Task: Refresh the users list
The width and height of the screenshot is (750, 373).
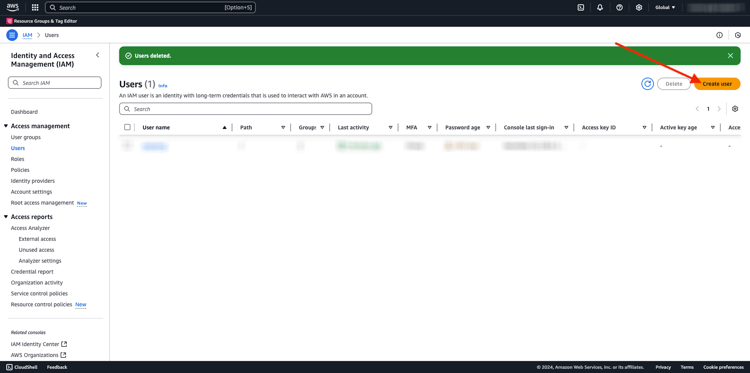Action: [647, 84]
